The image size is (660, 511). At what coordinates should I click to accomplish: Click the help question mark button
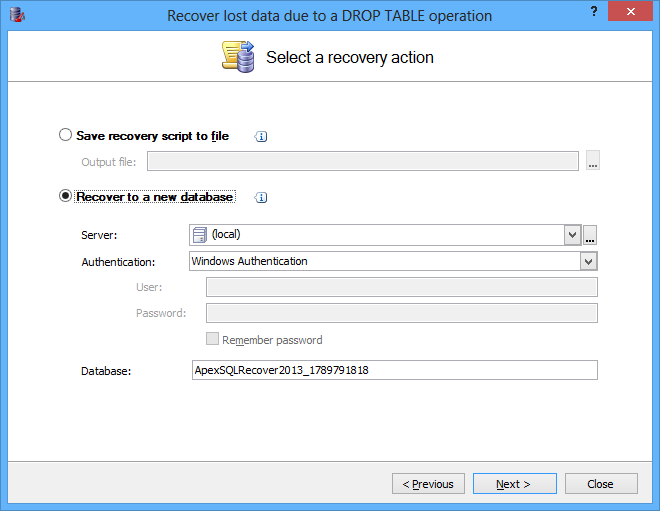coord(593,11)
